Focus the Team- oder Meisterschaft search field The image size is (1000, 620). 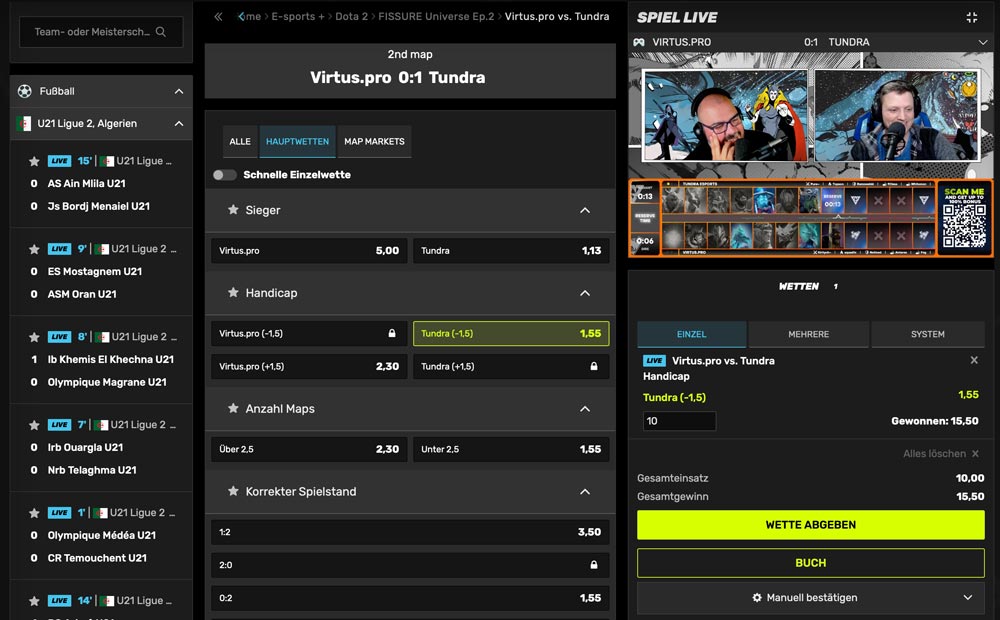tap(101, 32)
